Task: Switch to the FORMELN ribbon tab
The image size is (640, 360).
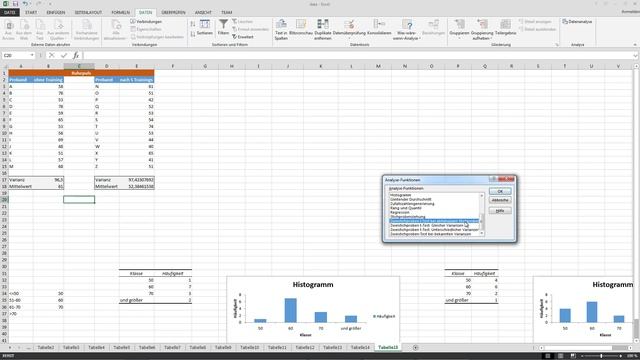Action: coord(120,13)
